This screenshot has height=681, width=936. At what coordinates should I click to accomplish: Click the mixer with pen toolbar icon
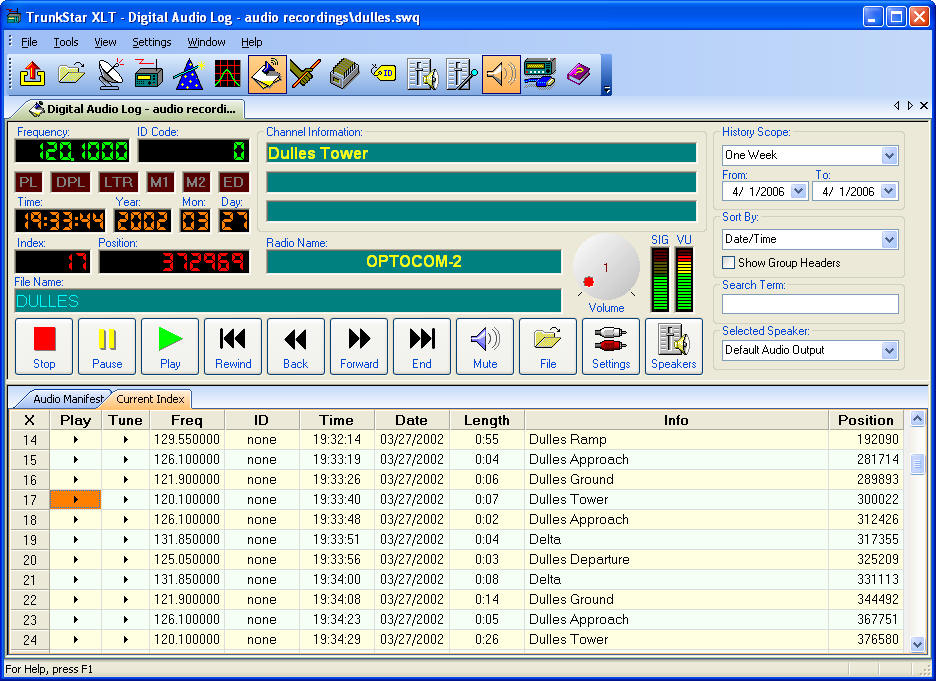click(x=461, y=75)
